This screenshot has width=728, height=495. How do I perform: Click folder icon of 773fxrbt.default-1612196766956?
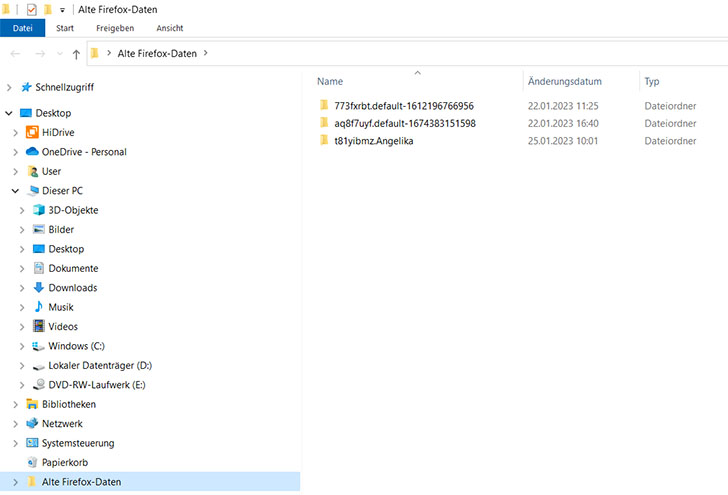click(x=324, y=105)
